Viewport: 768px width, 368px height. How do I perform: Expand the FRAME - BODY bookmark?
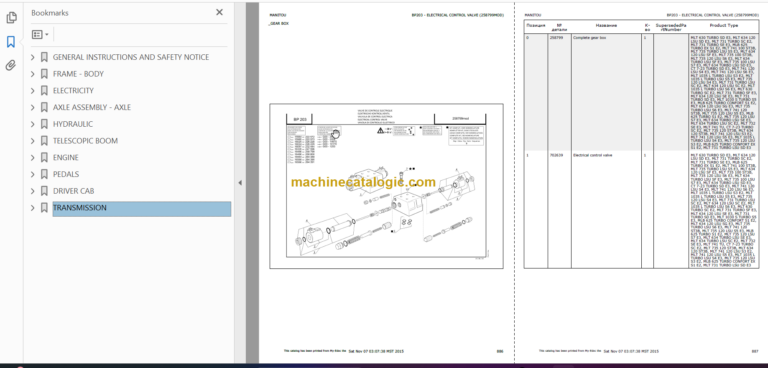point(33,74)
